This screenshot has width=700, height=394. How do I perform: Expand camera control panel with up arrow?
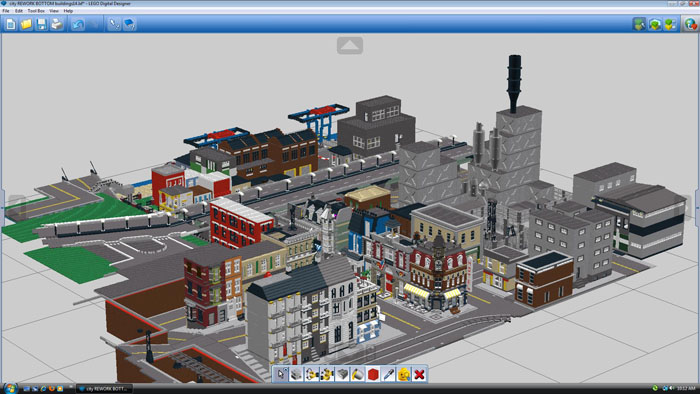click(x=350, y=45)
